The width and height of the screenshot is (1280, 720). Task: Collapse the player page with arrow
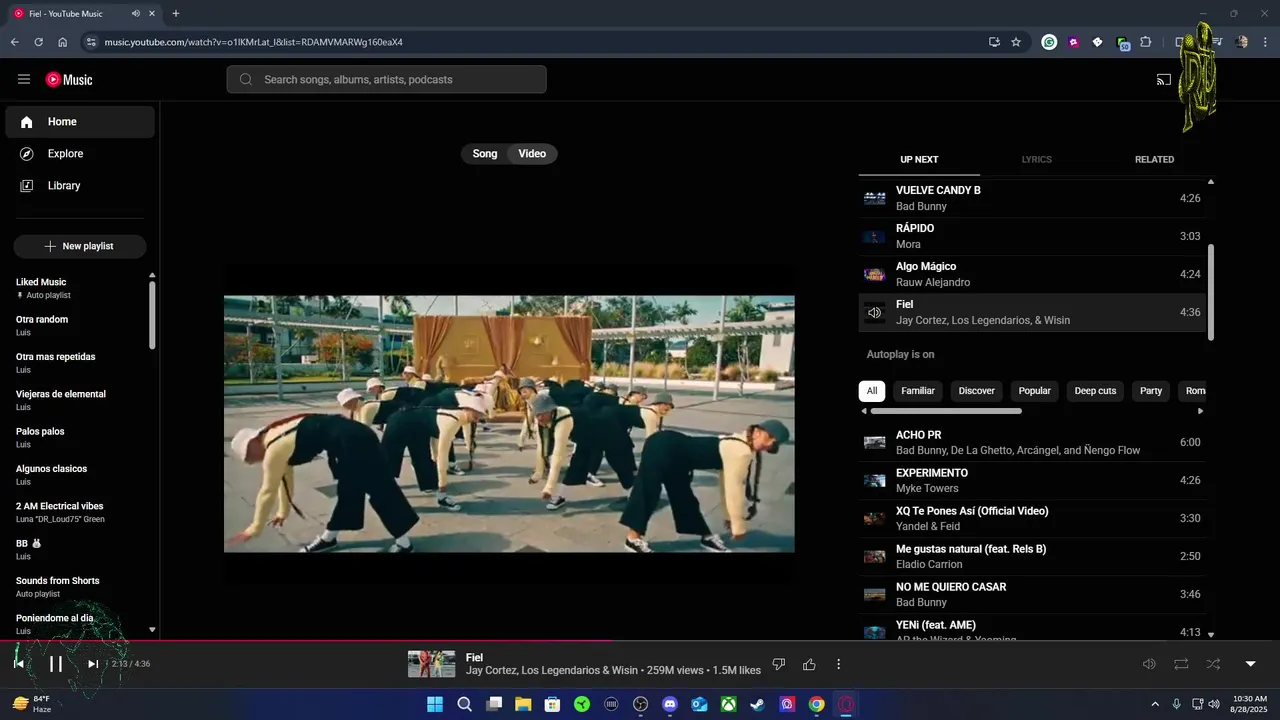(x=1250, y=664)
